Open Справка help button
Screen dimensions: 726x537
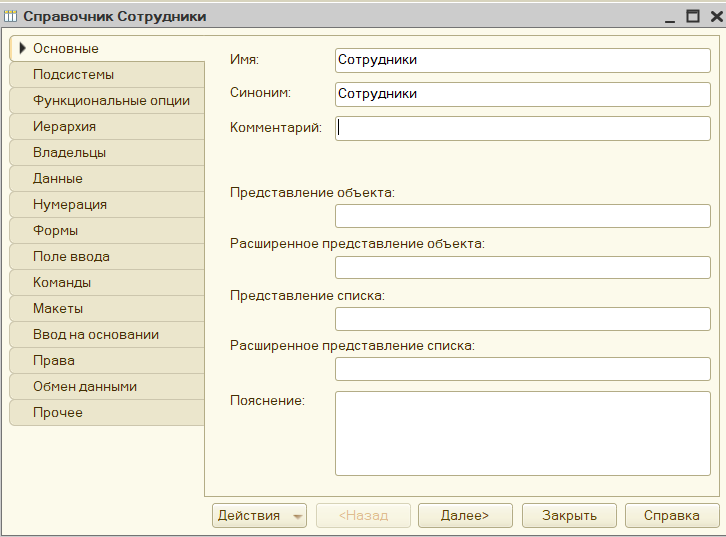click(x=671, y=515)
